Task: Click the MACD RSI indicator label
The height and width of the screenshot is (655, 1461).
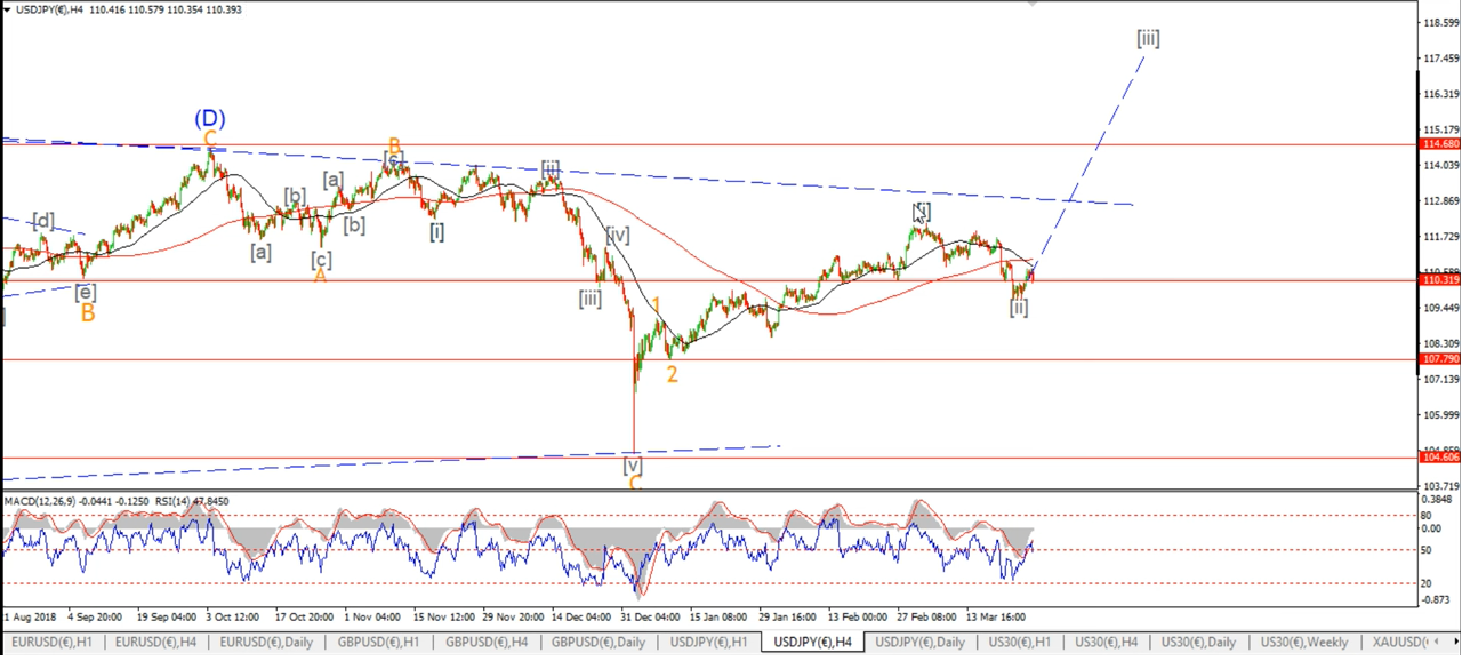Action: coord(117,501)
